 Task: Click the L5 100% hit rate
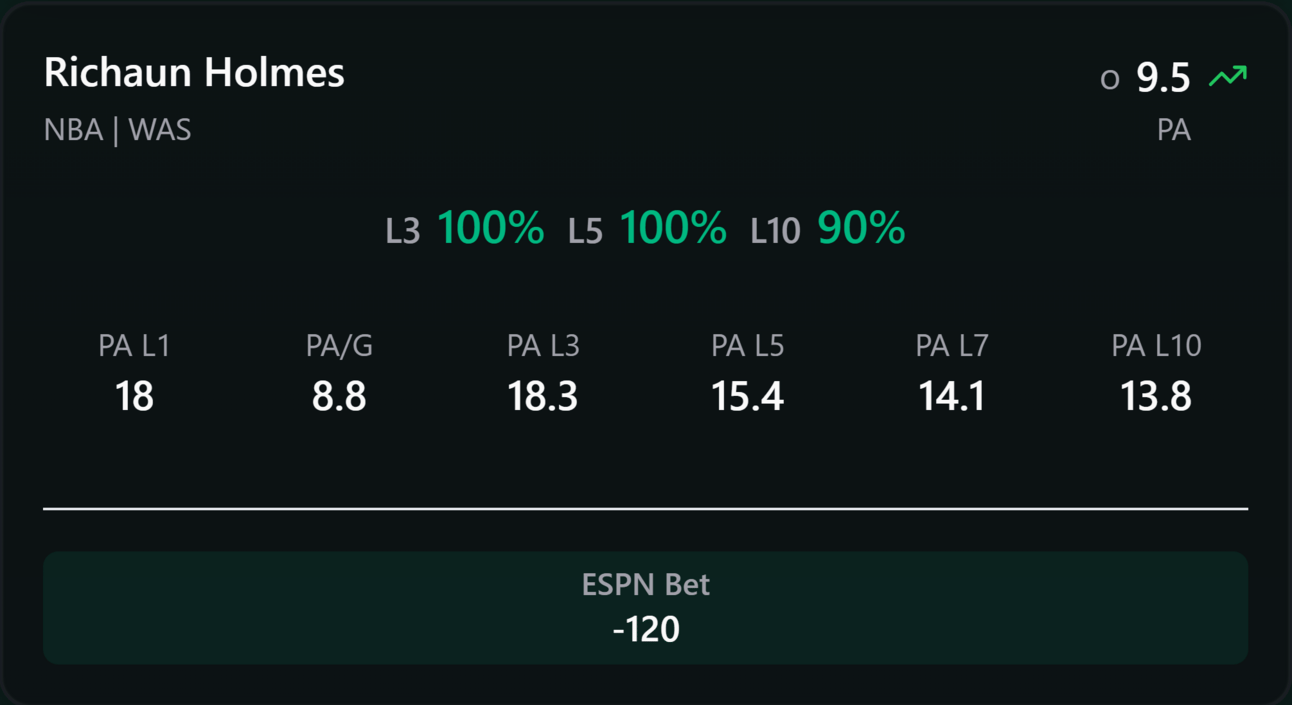(647, 229)
